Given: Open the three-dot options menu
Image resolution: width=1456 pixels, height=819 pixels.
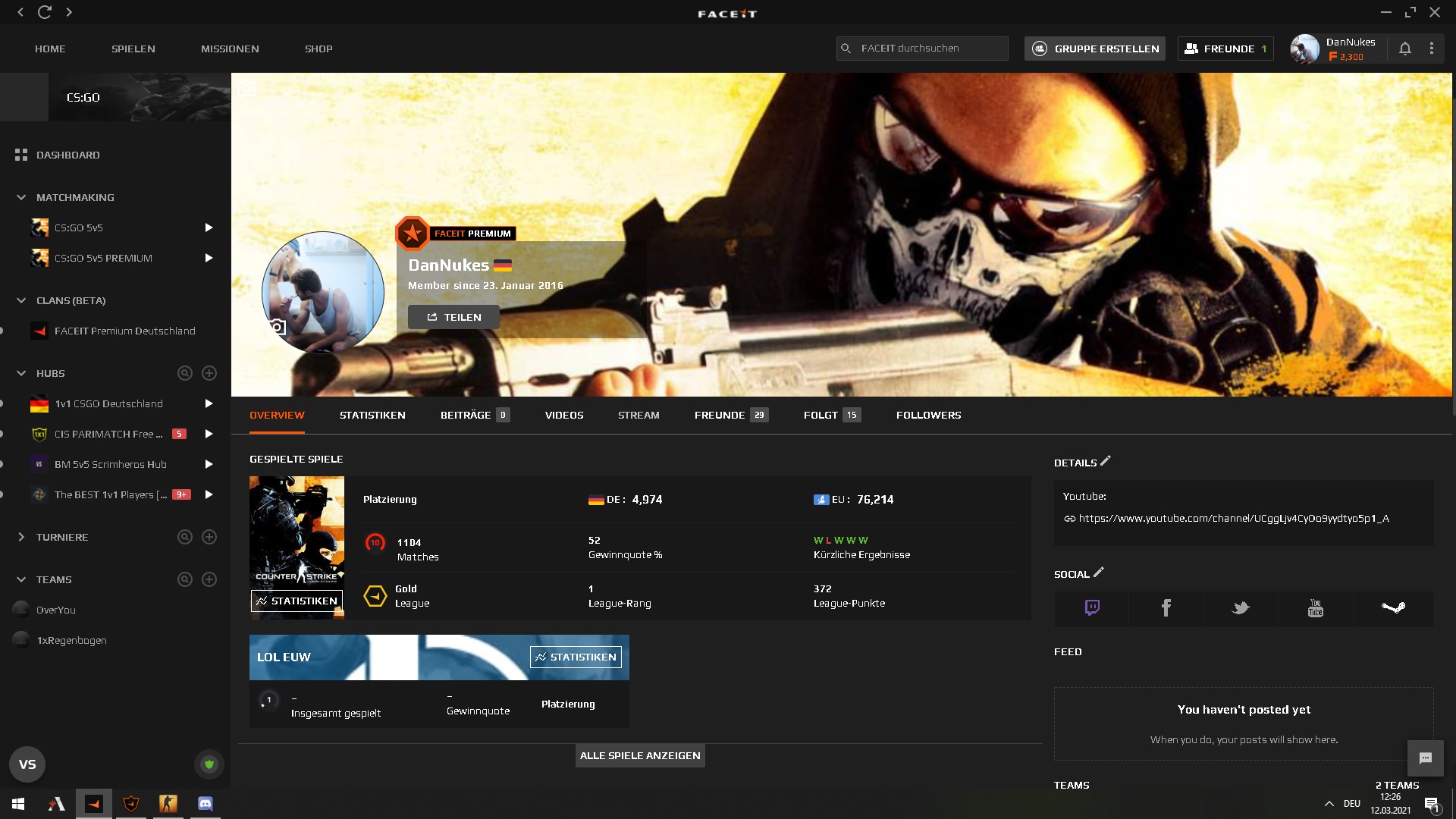Looking at the screenshot, I should 1431,49.
